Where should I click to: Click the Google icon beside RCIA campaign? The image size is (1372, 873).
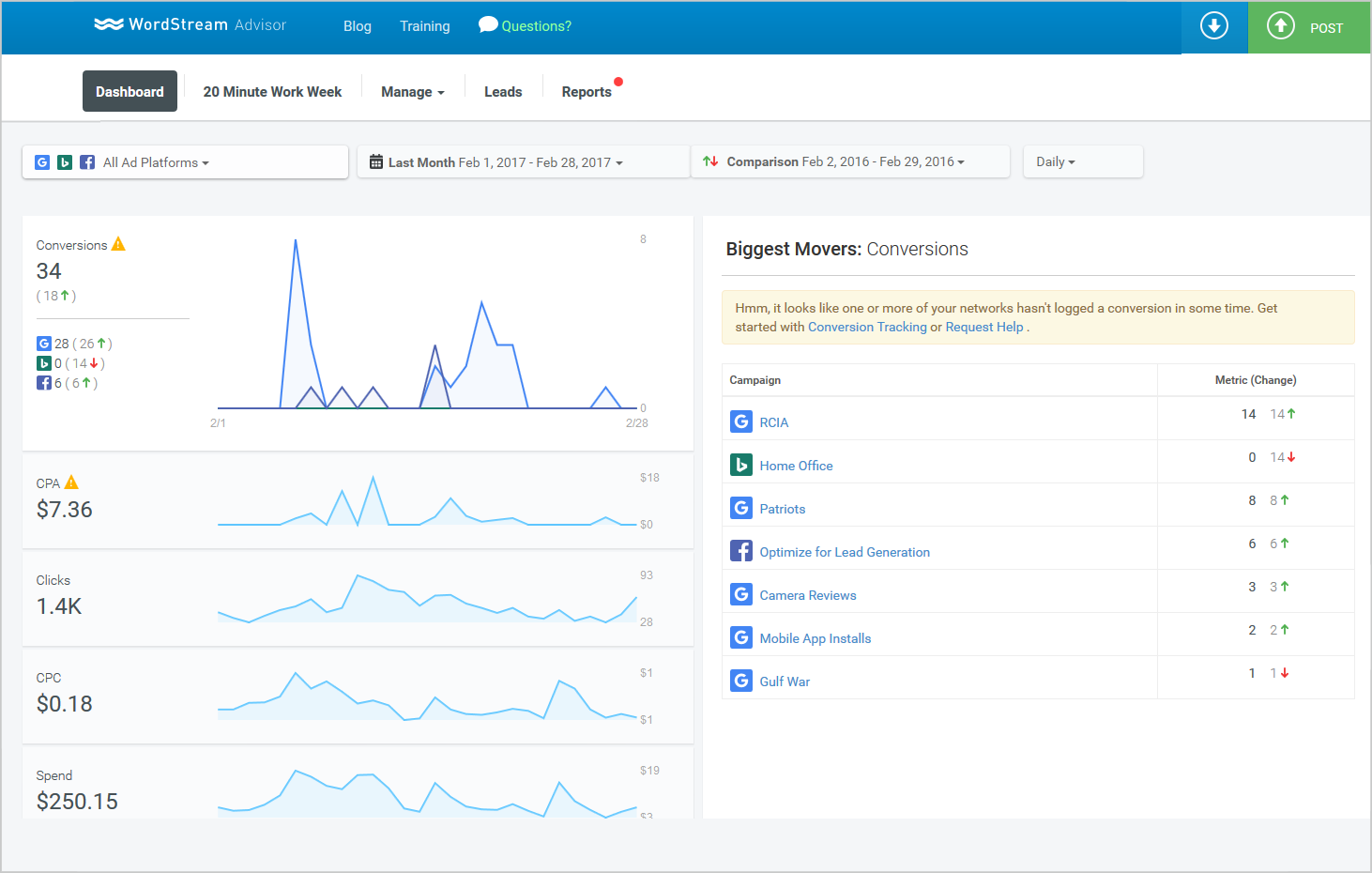tap(740, 421)
